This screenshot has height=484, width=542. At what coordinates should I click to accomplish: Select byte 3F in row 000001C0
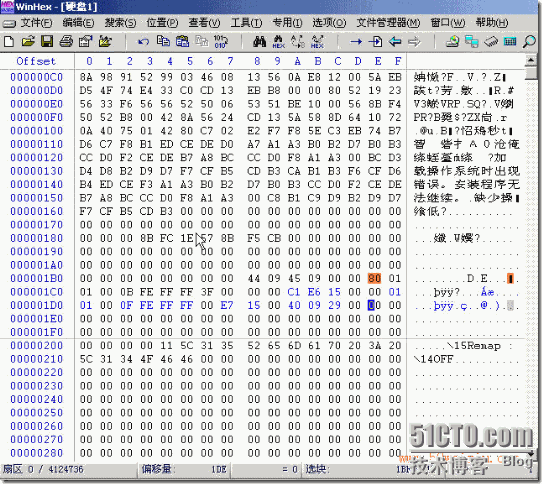click(207, 292)
